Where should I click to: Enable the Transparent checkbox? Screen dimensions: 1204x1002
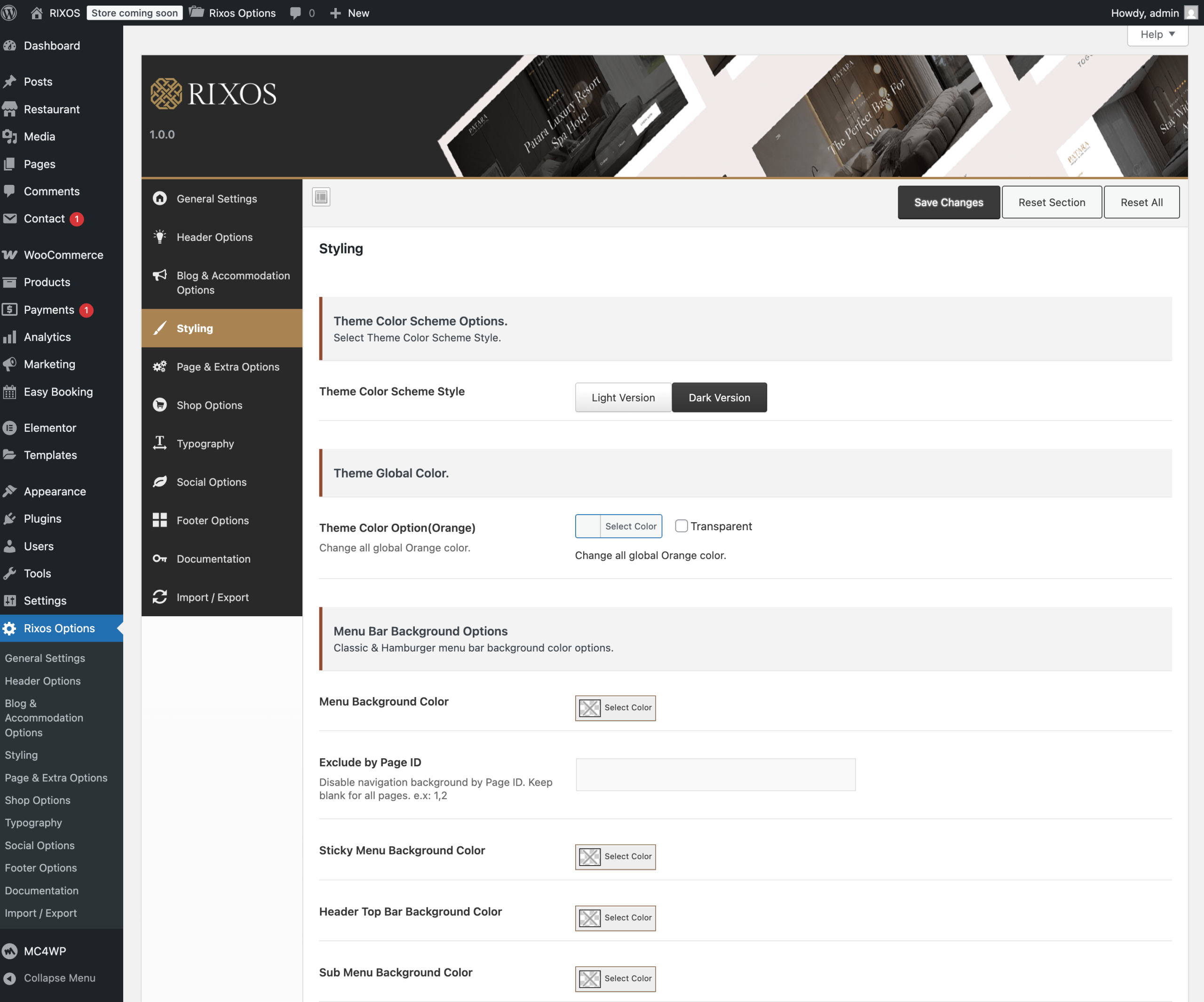[681, 526]
